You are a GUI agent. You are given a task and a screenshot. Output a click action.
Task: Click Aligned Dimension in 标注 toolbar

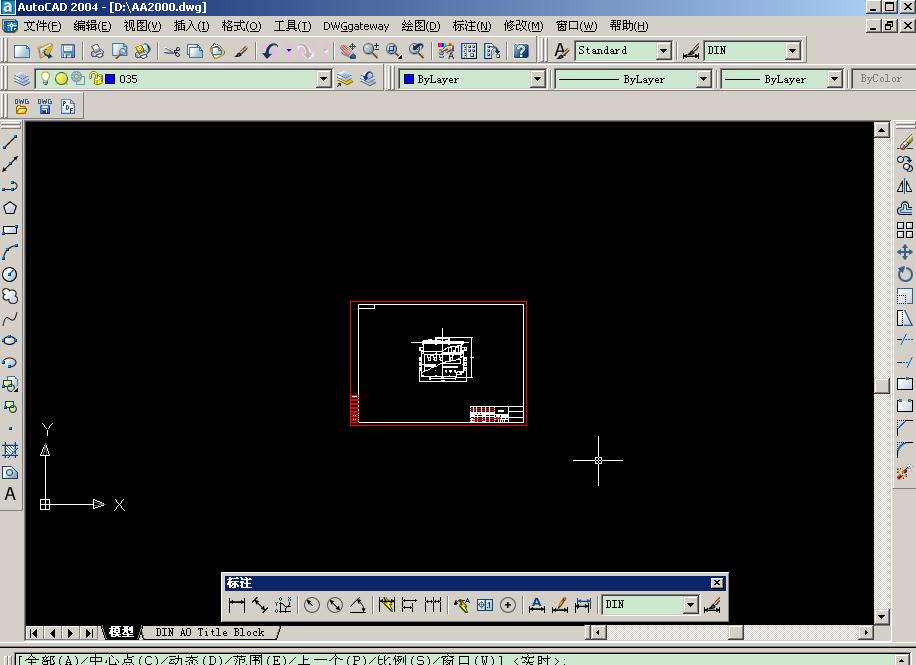(259, 605)
